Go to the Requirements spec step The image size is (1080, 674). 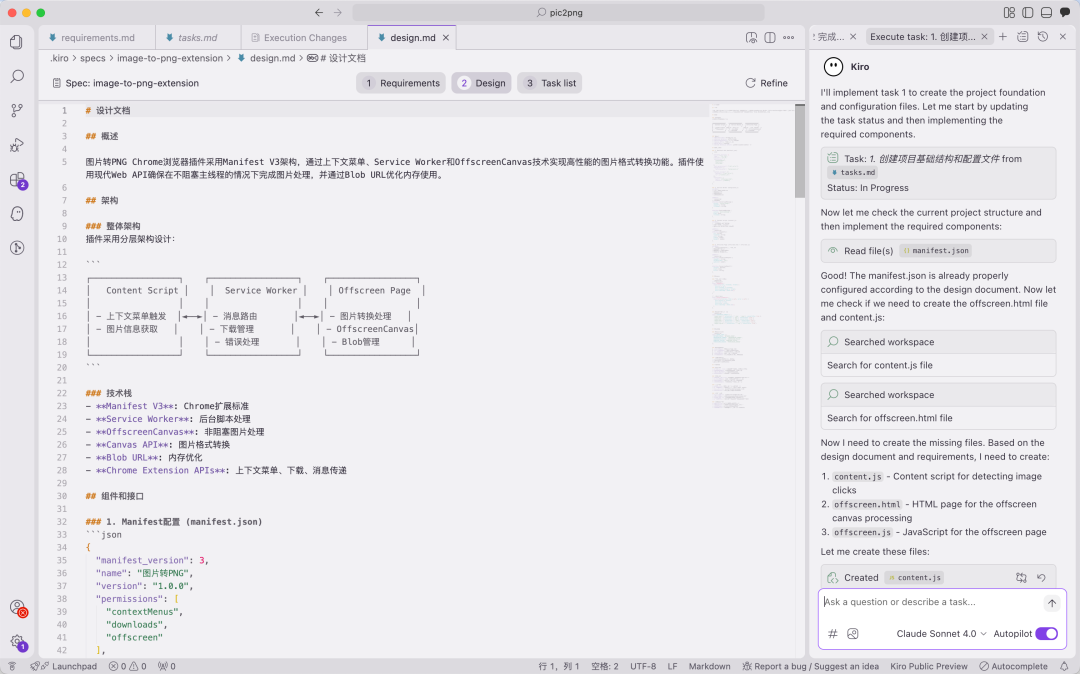point(401,83)
